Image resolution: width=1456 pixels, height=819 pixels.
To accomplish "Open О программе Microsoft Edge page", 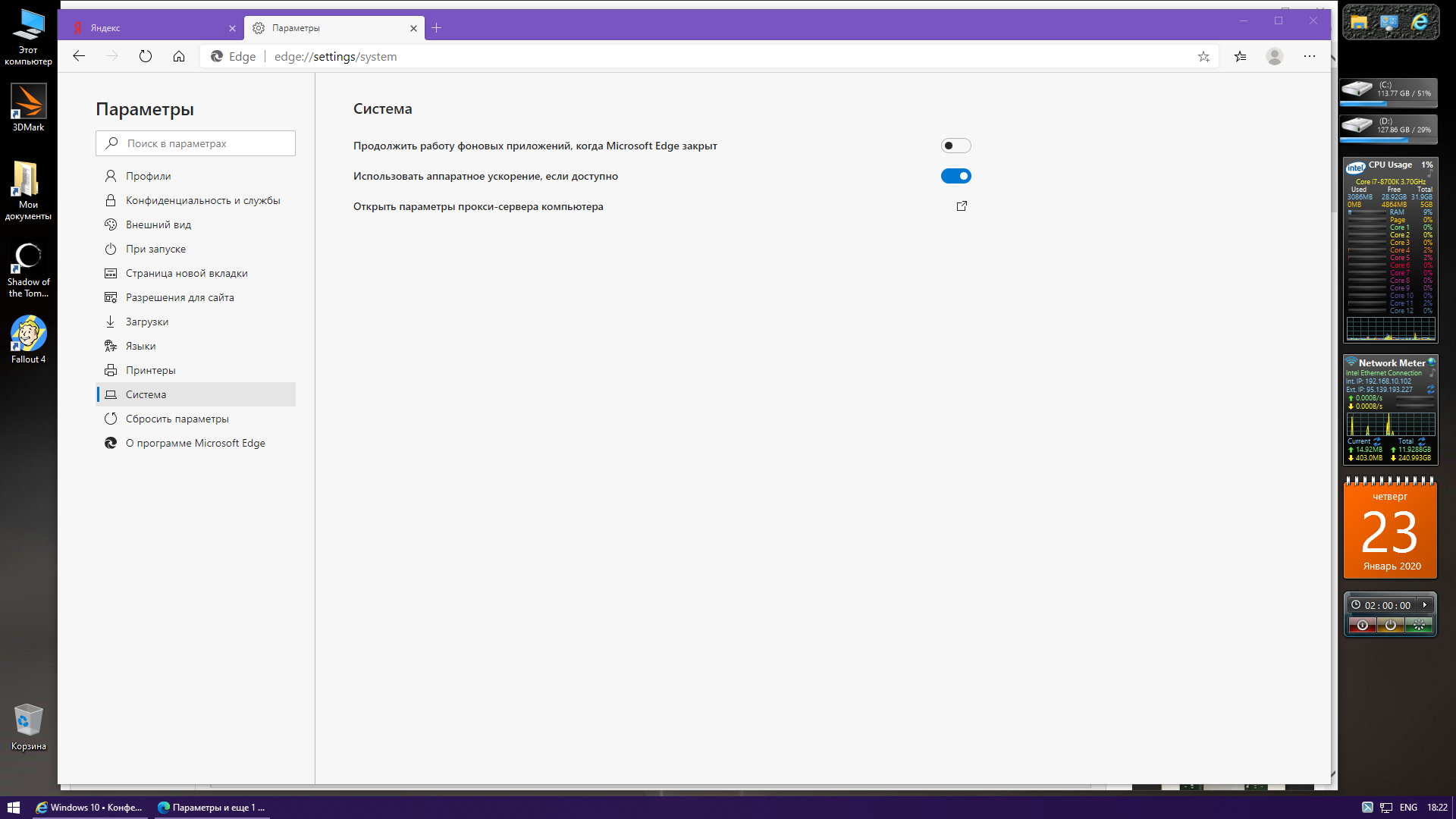I will tap(195, 443).
